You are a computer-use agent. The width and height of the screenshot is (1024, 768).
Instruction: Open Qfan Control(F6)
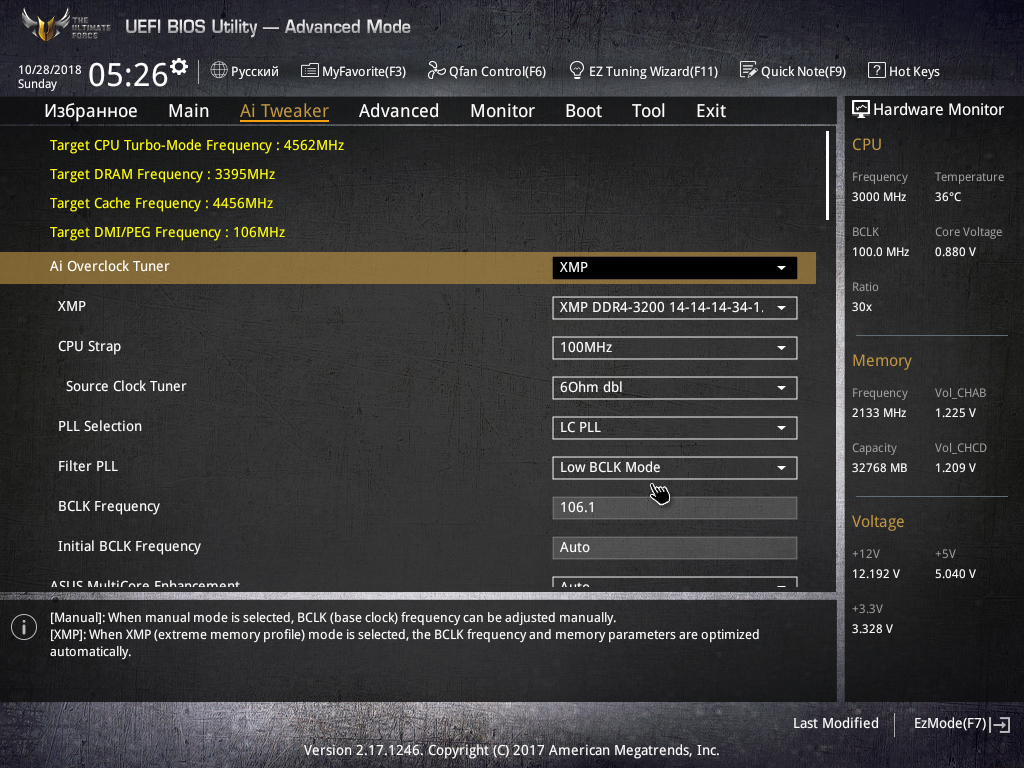click(x=497, y=71)
